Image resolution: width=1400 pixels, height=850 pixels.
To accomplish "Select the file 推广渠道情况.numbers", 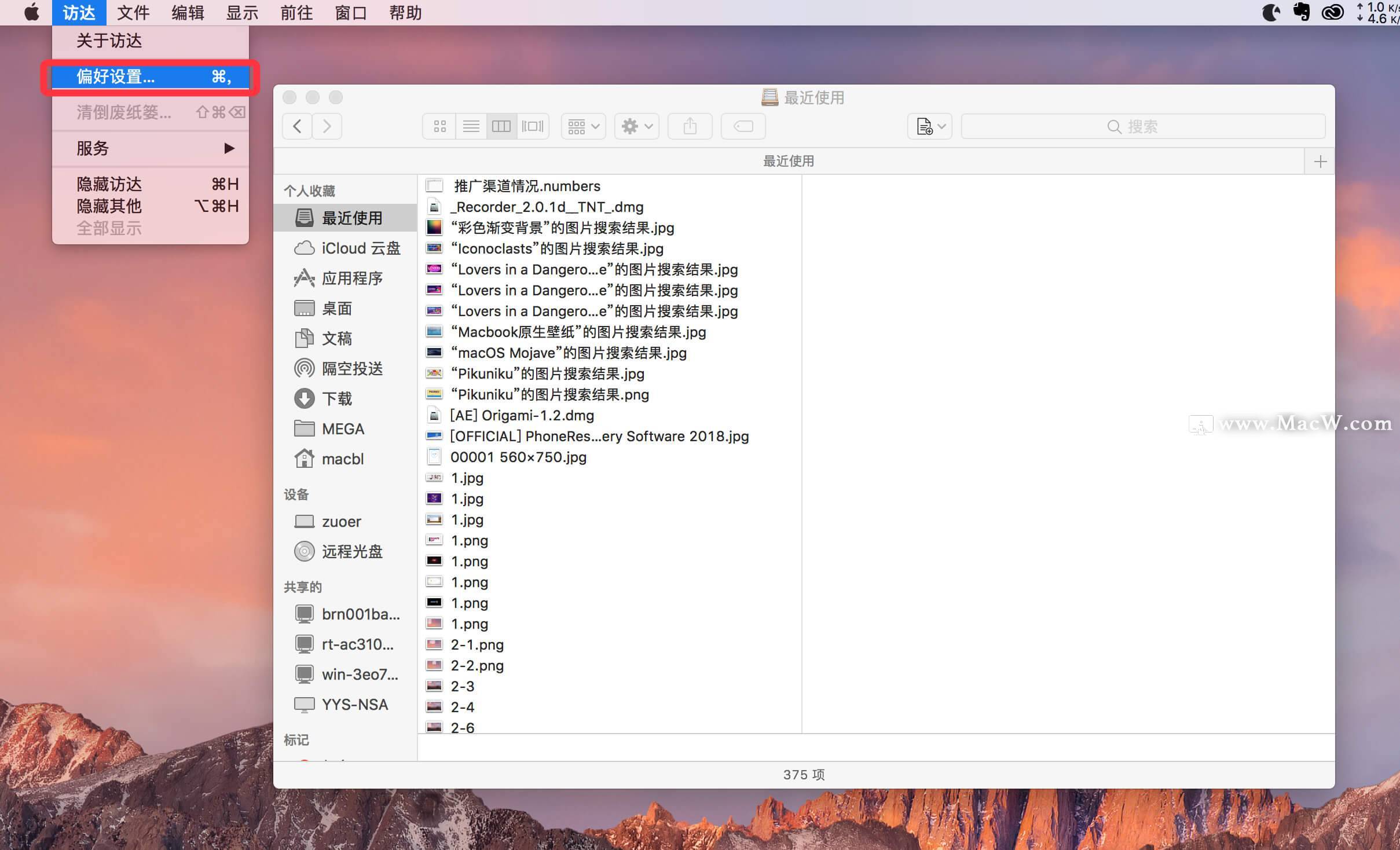I will click(527, 186).
